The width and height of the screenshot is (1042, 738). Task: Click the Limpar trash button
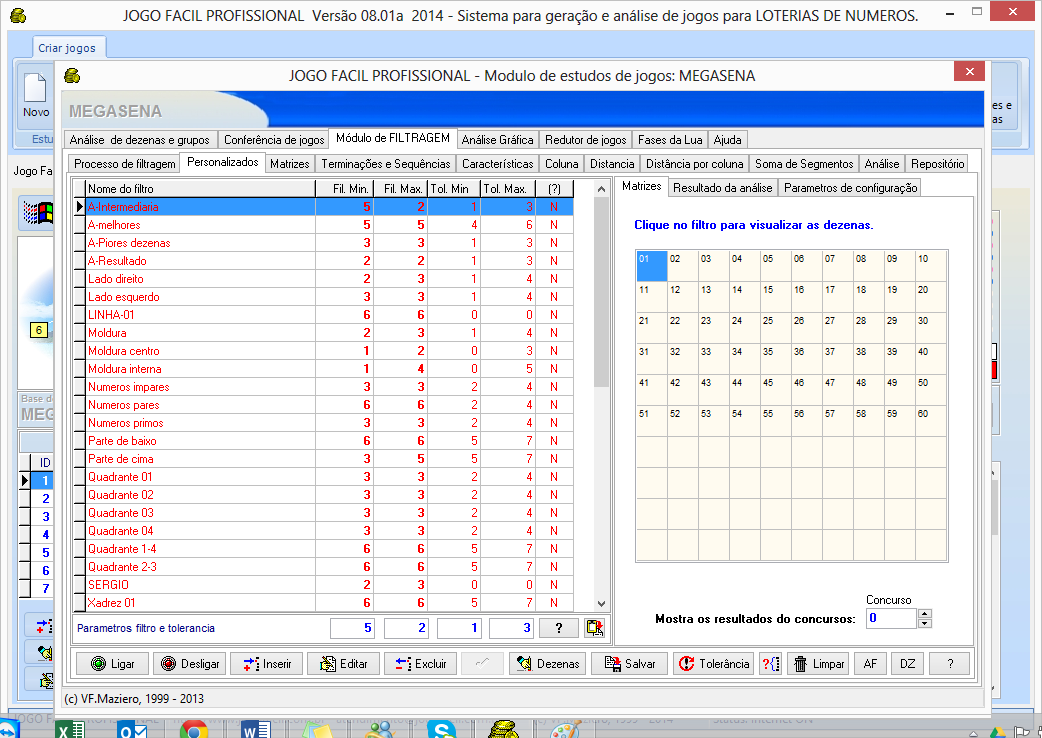coord(819,663)
